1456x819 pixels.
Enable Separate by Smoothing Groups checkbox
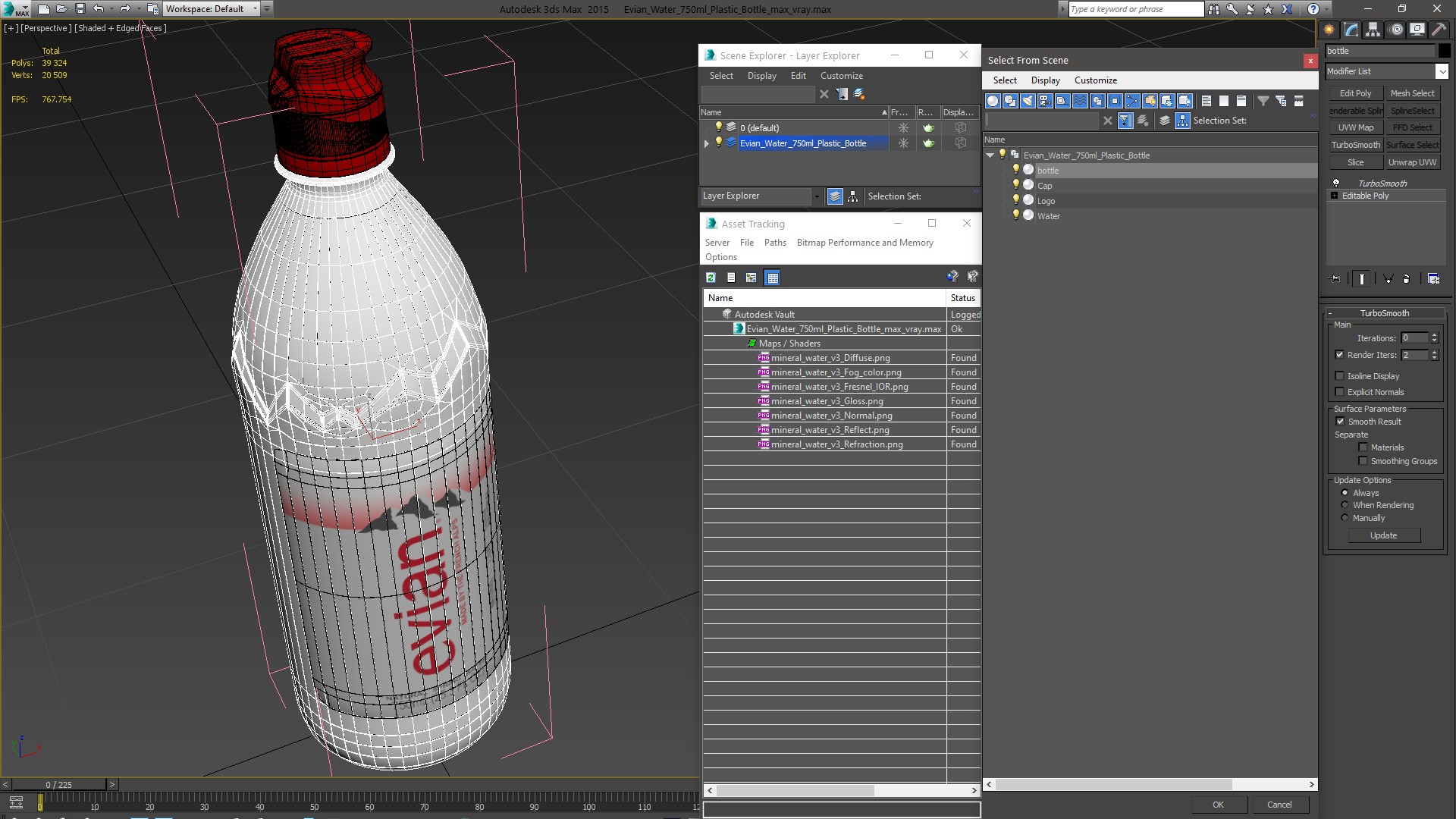point(1363,461)
